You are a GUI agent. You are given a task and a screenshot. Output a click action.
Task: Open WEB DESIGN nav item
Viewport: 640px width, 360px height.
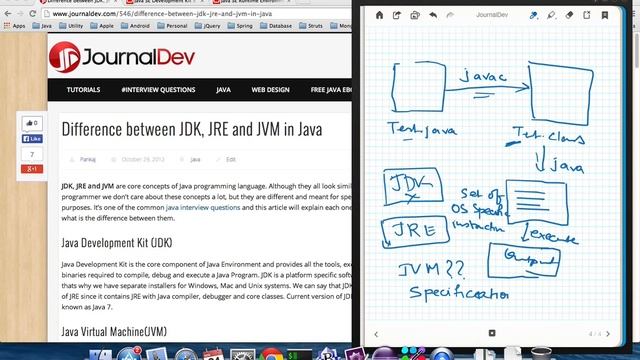[270, 90]
